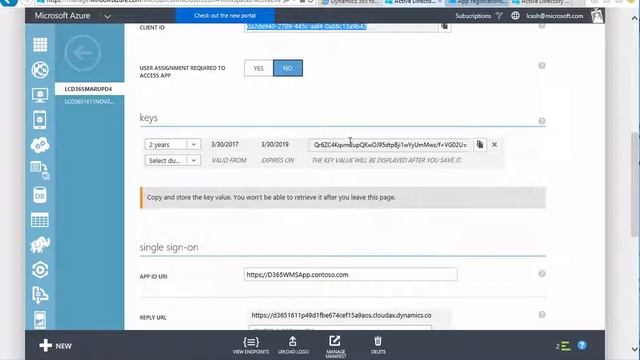The image size is (640, 360).
Task: Open the All Items grid icon in sidebar
Action: coord(40,44)
